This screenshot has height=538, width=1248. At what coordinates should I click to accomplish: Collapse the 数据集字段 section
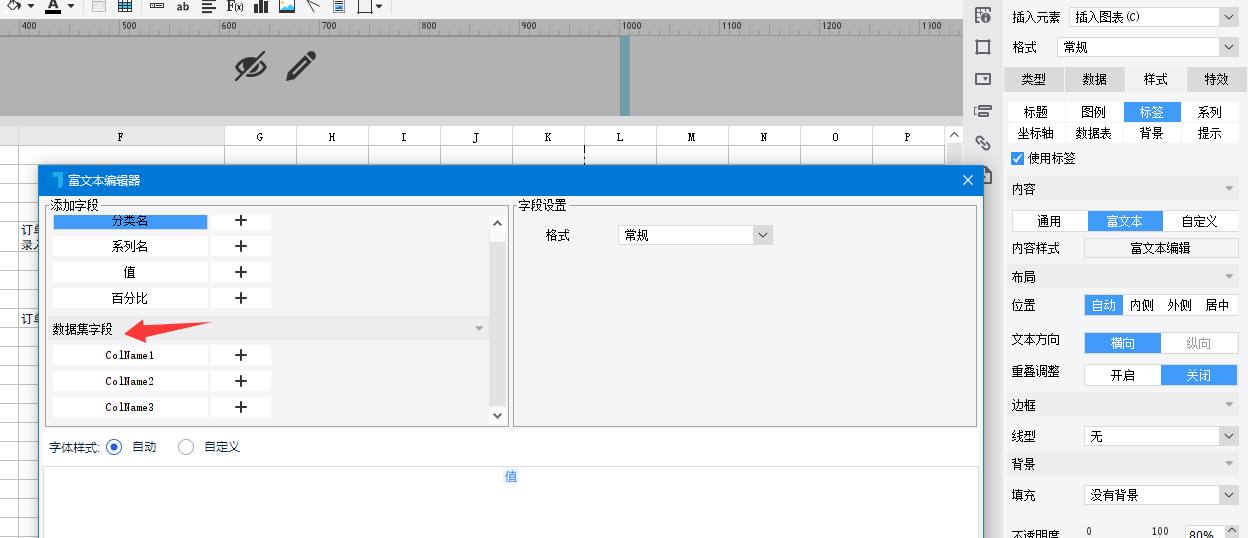[x=479, y=329]
